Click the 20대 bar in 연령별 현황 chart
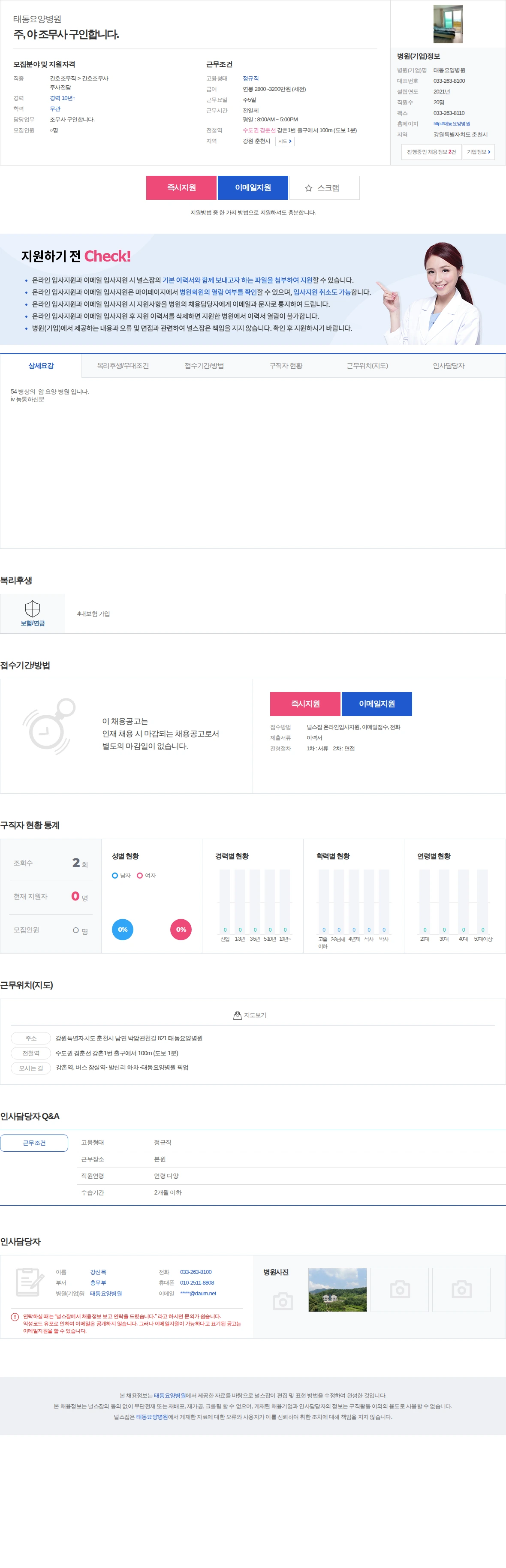506x1568 pixels. (425, 901)
